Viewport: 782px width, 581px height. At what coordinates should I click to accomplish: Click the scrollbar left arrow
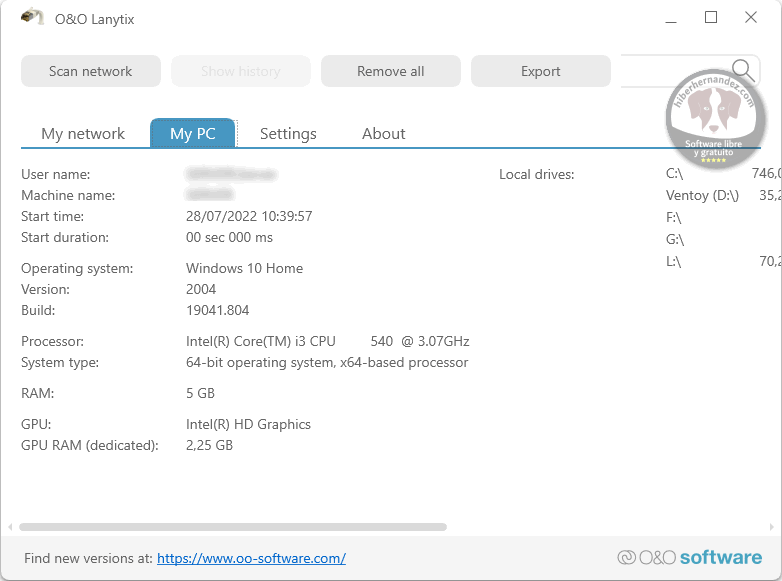tap(10, 527)
